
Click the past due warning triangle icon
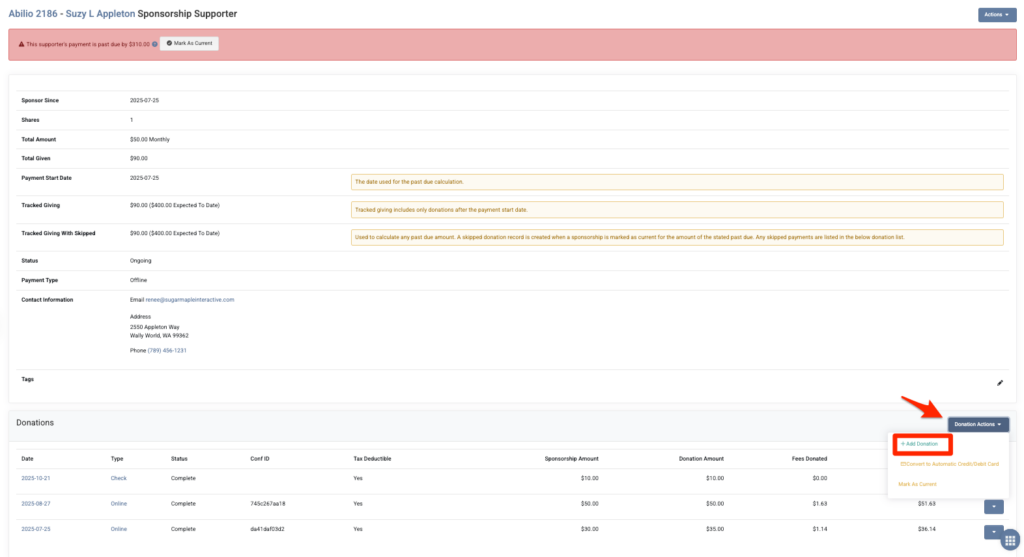pyautogui.click(x=22, y=44)
